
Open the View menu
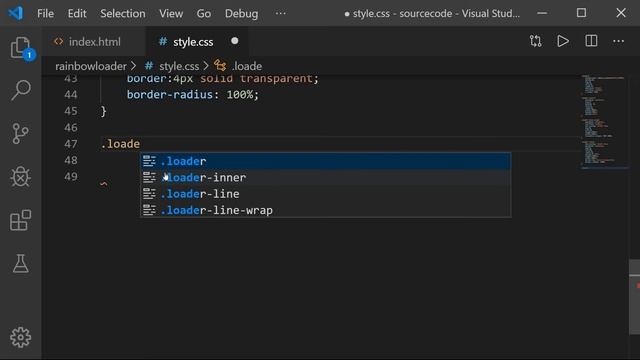tap(171, 13)
